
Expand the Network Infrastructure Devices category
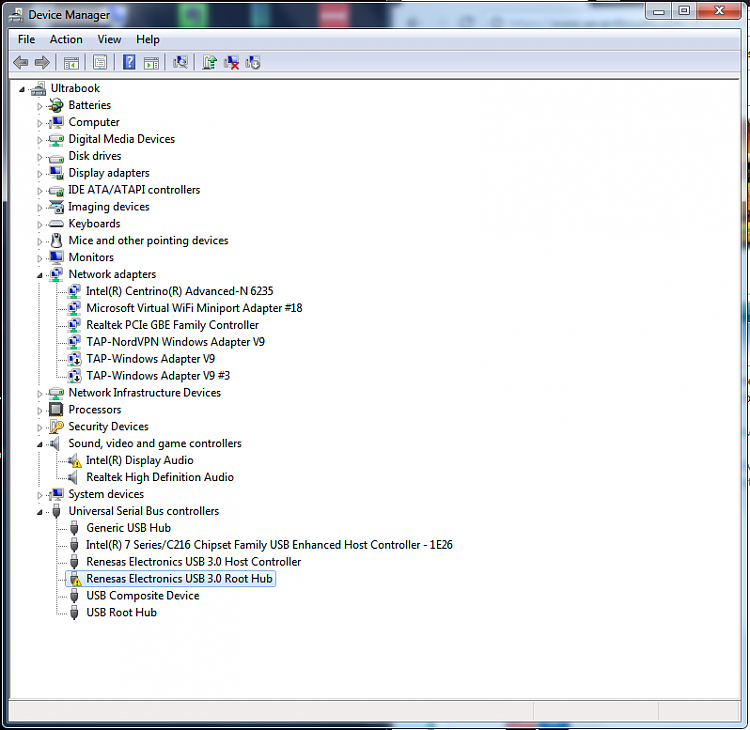pyautogui.click(x=40, y=394)
